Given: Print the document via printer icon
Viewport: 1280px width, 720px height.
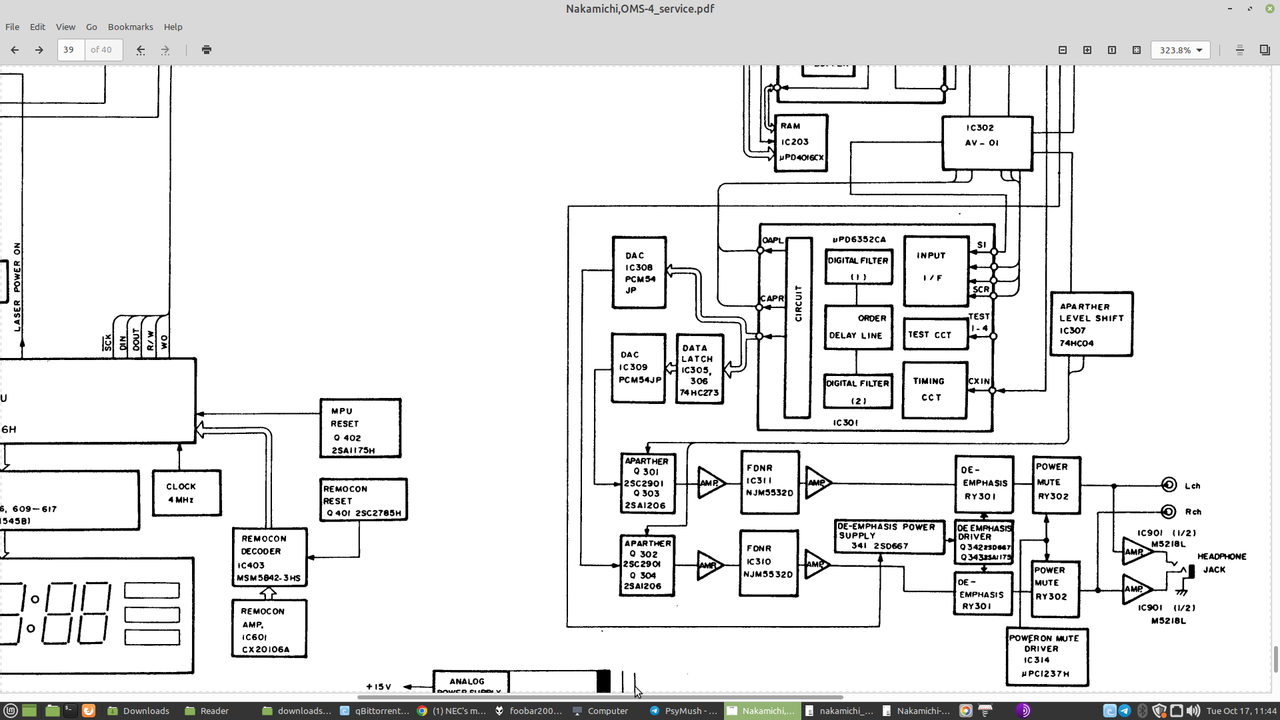Looking at the screenshot, I should pyautogui.click(x=206, y=49).
